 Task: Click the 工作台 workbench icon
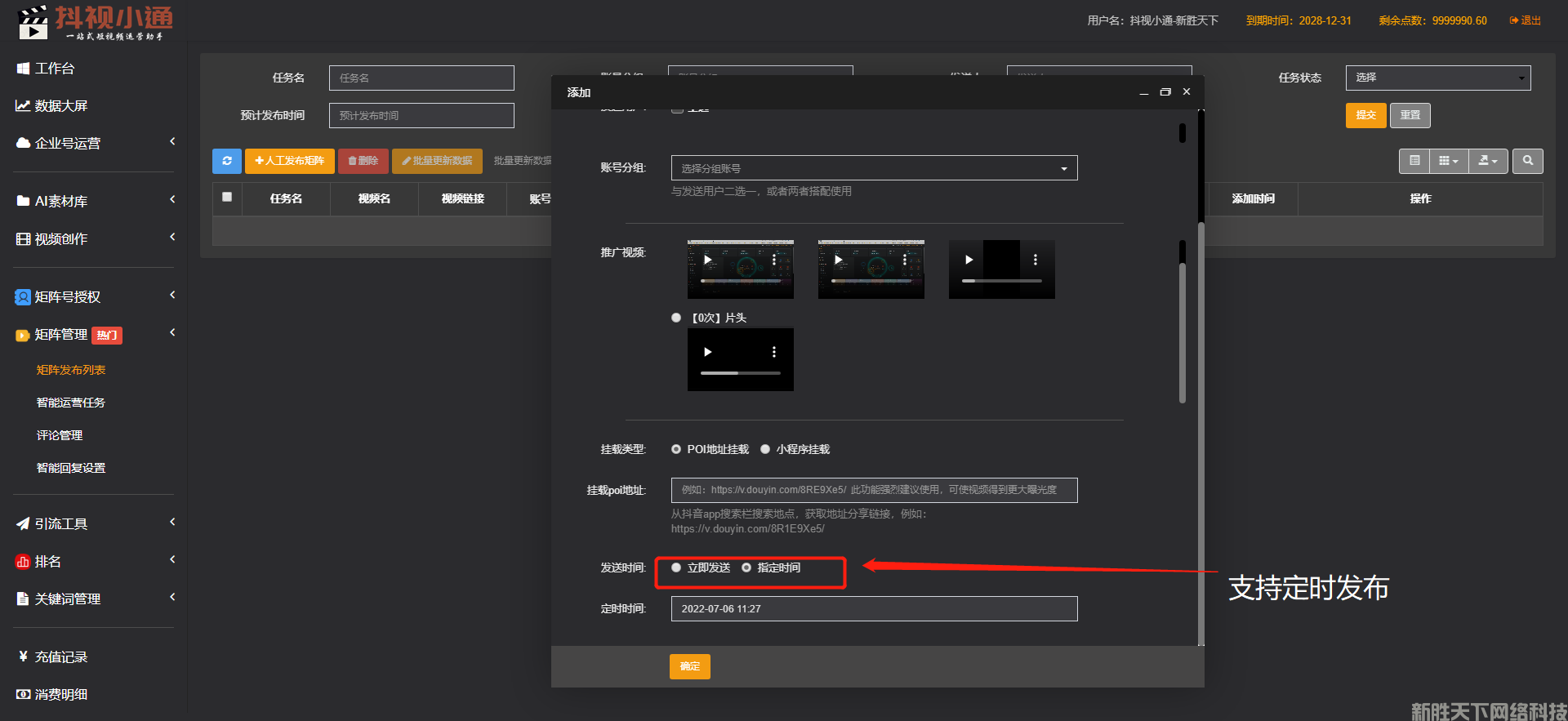coord(23,69)
